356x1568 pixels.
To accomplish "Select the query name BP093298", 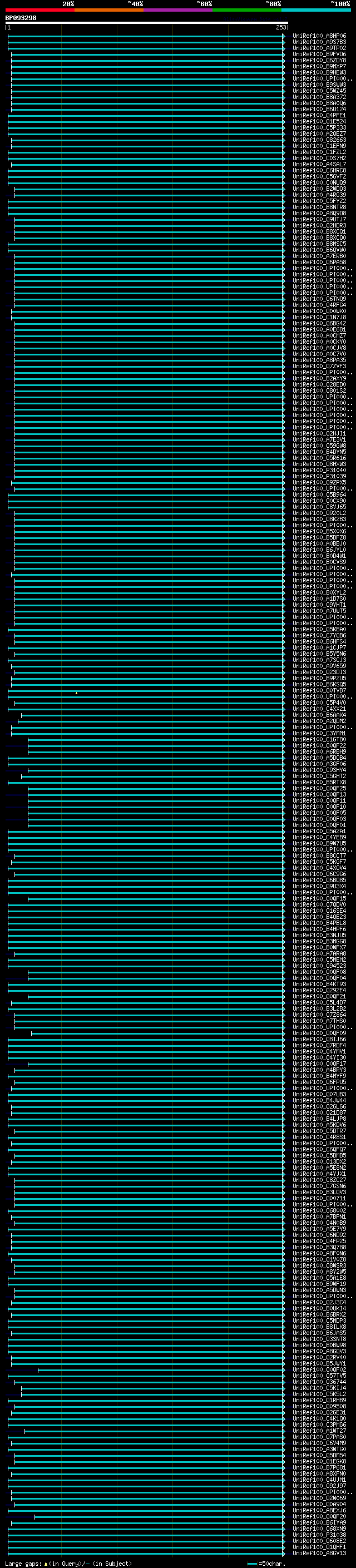I will pos(21,18).
